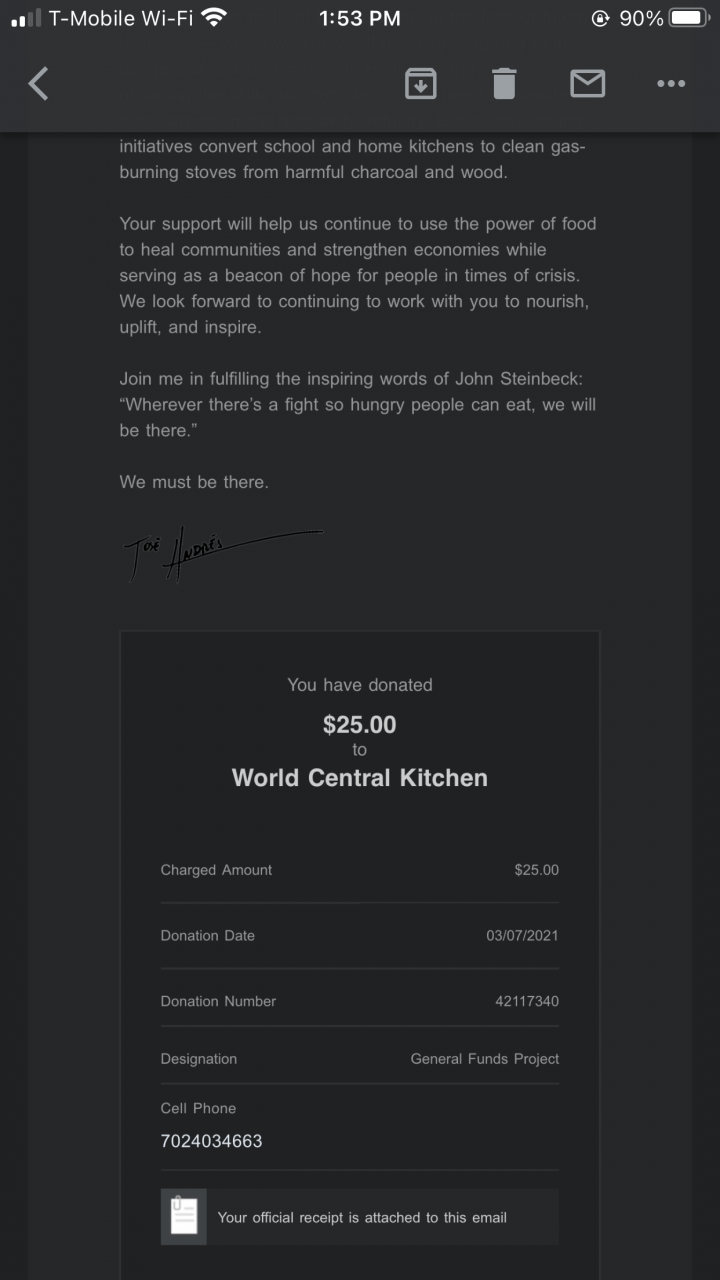720x1280 pixels.
Task: Tap the cellular signal strength bars
Action: pos(26,18)
